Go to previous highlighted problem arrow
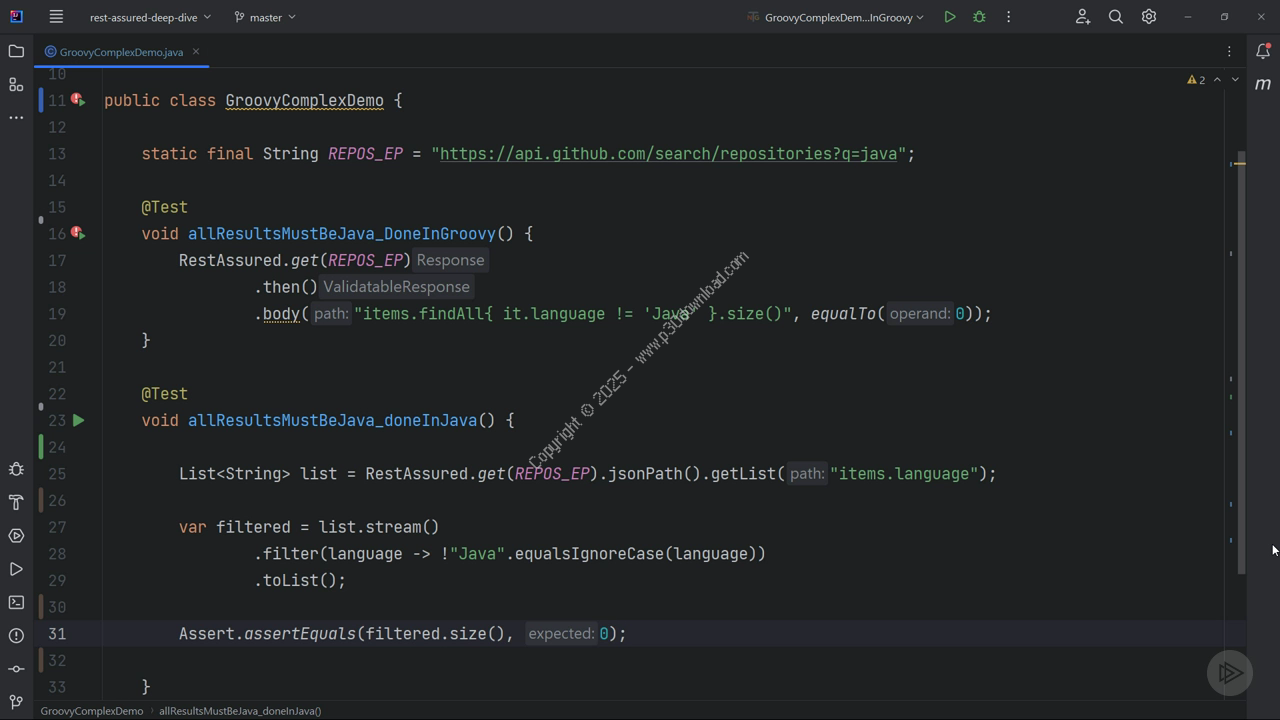The image size is (1280, 720). [x=1217, y=79]
